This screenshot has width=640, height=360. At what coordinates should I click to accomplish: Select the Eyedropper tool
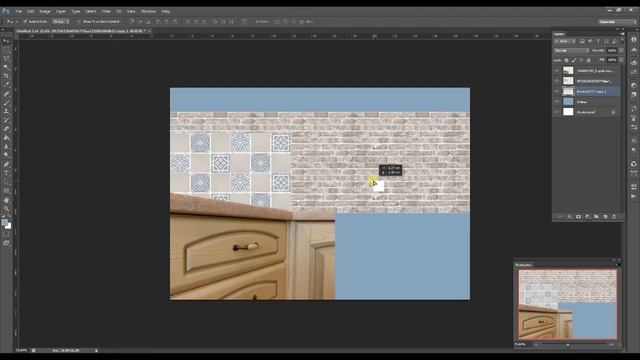click(6, 85)
